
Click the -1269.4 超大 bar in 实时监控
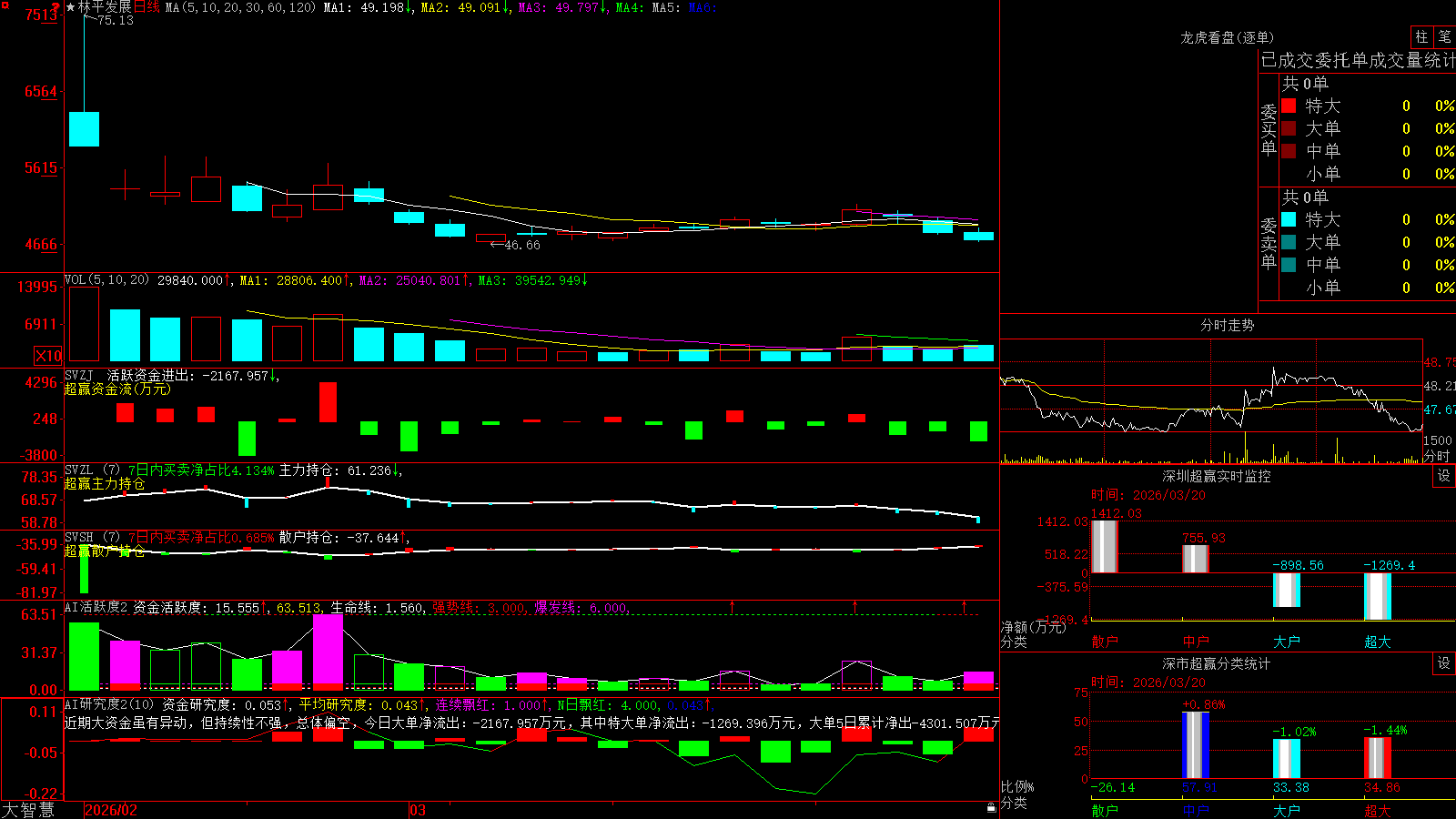1378,597
